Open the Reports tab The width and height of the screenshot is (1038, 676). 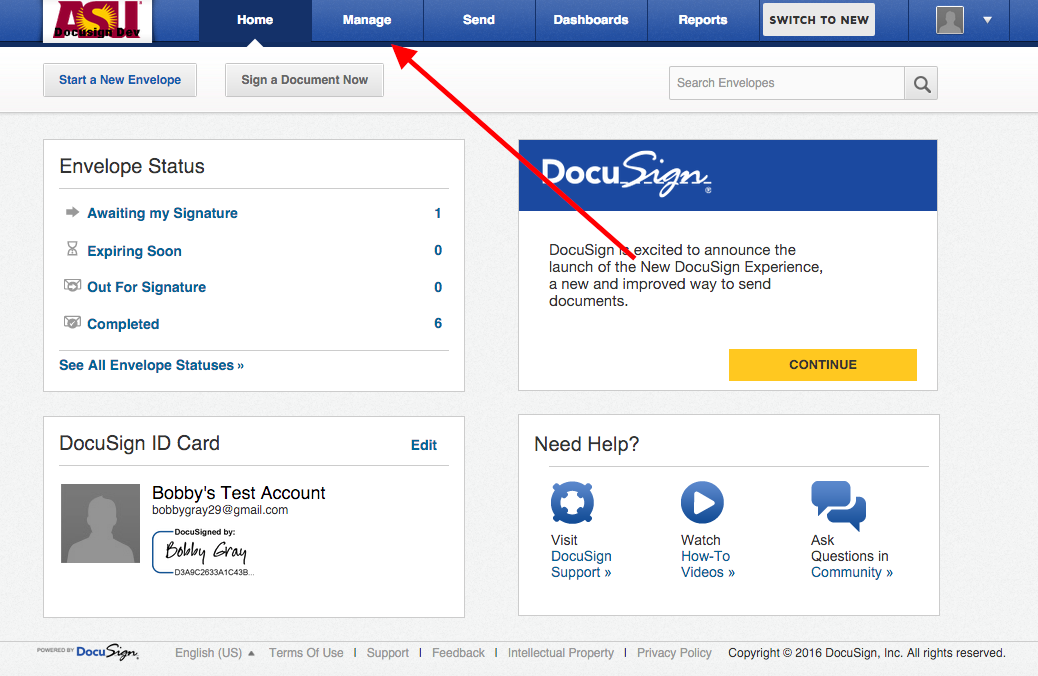(x=703, y=20)
